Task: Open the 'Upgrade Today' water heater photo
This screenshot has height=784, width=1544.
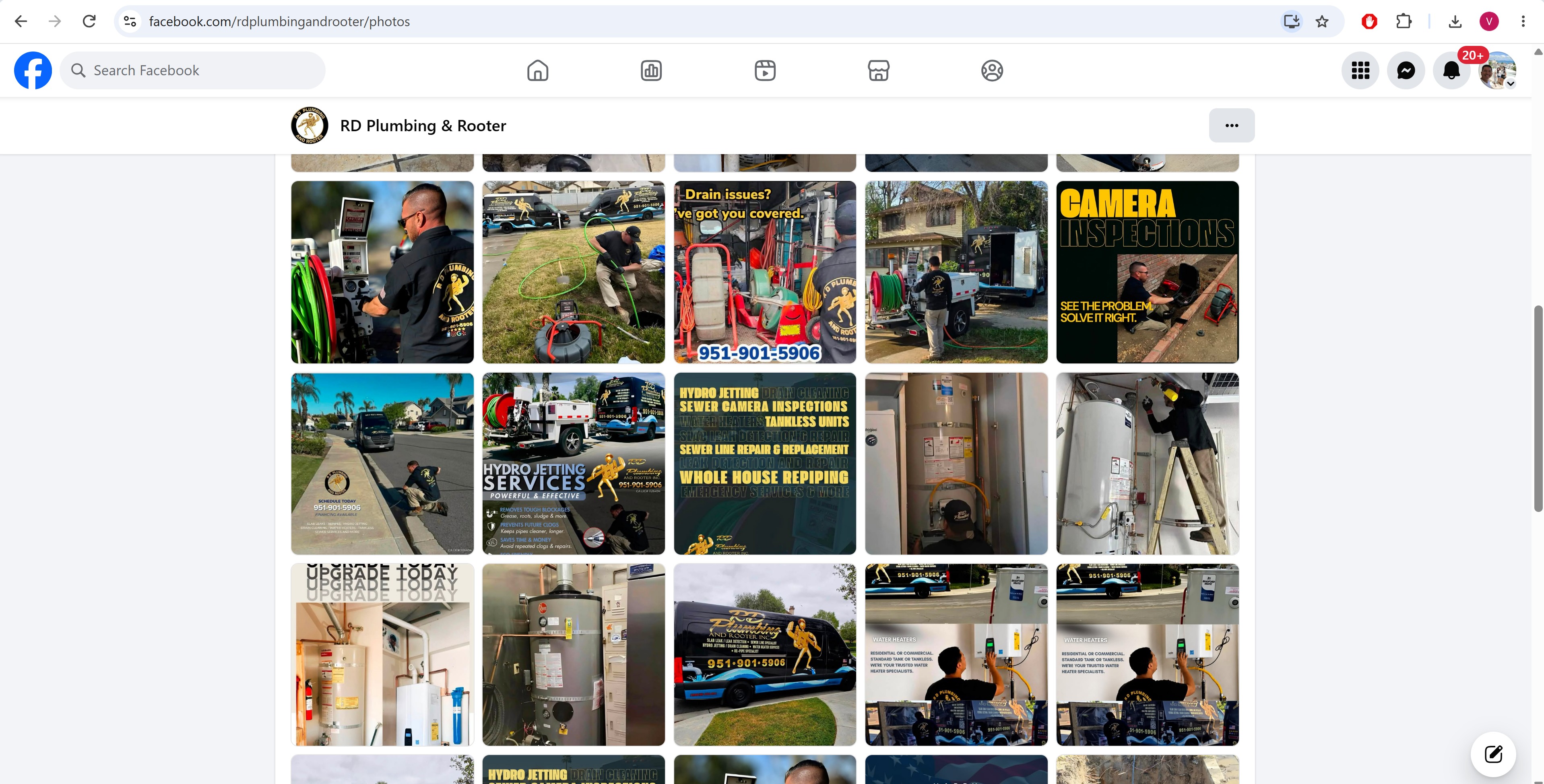Action: [x=382, y=654]
